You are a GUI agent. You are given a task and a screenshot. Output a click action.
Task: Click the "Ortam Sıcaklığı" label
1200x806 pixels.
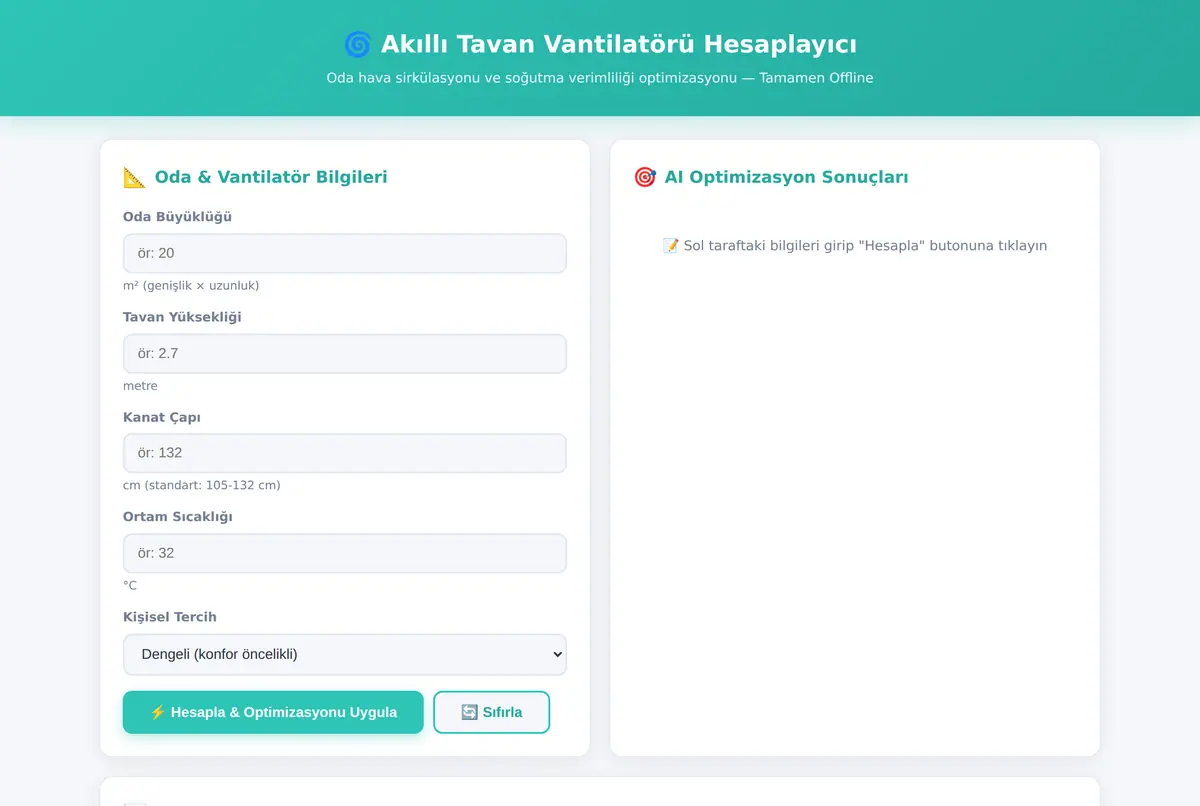coord(178,516)
